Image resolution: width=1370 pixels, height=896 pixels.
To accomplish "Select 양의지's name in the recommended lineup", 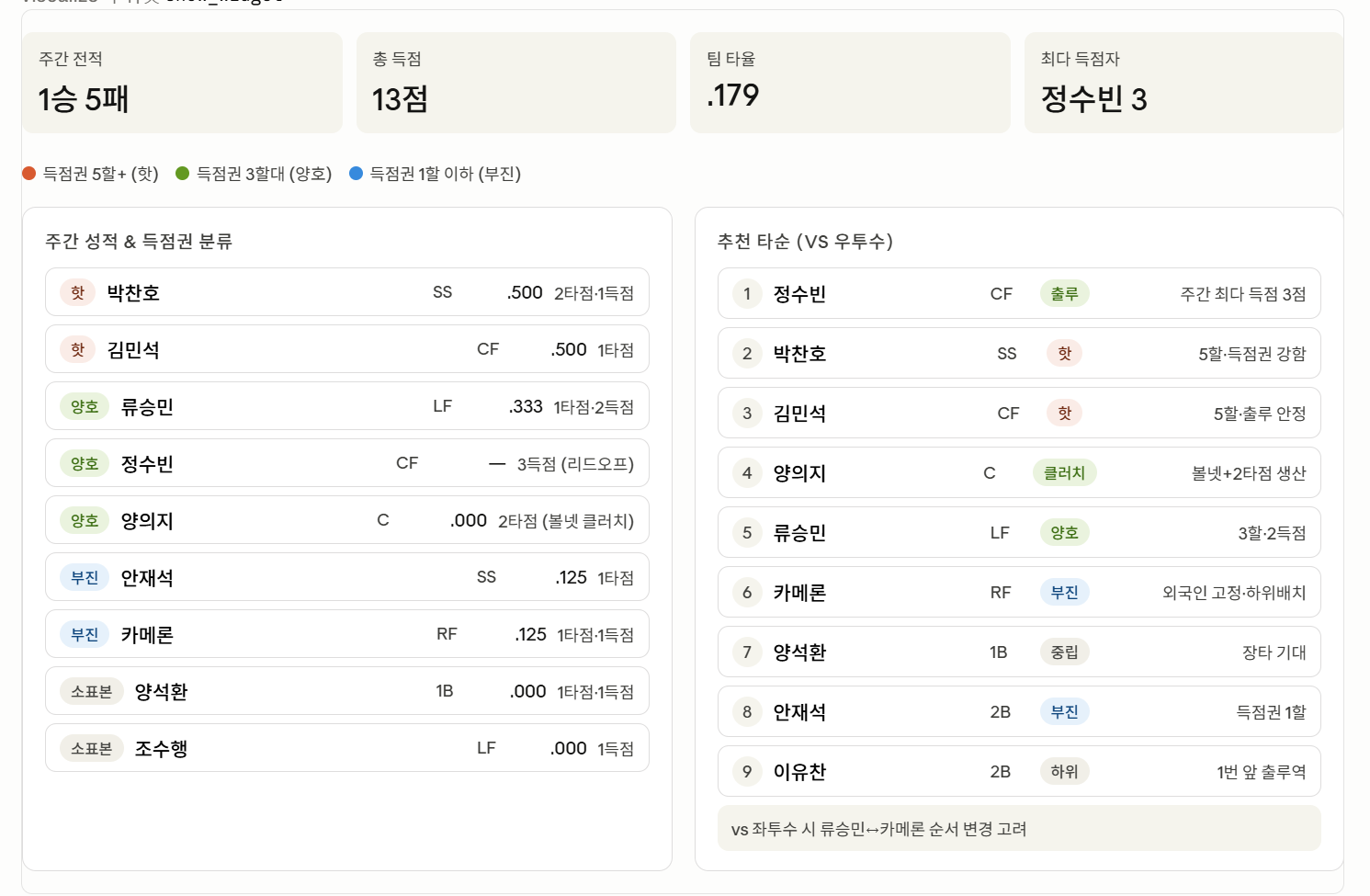I will point(799,473).
